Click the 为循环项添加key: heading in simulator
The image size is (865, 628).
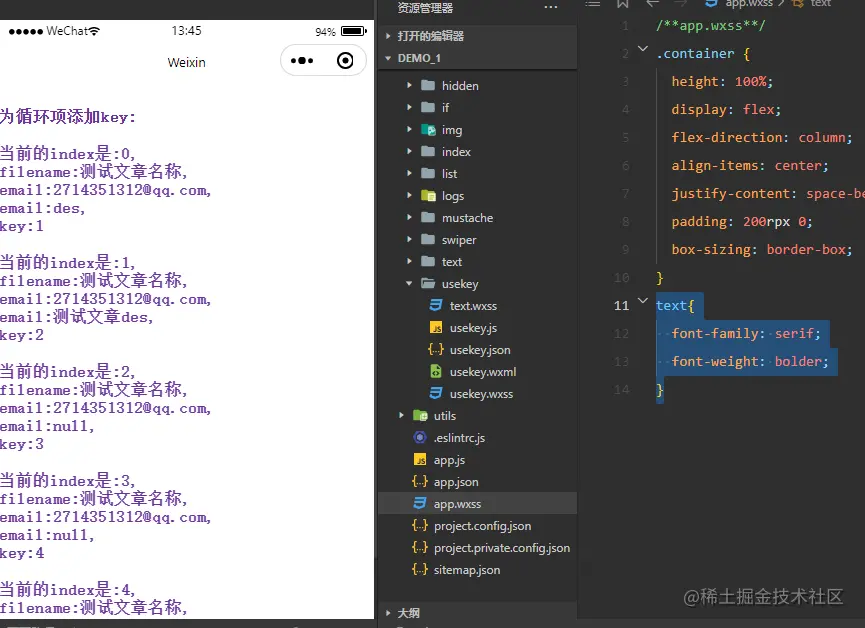coord(67,116)
